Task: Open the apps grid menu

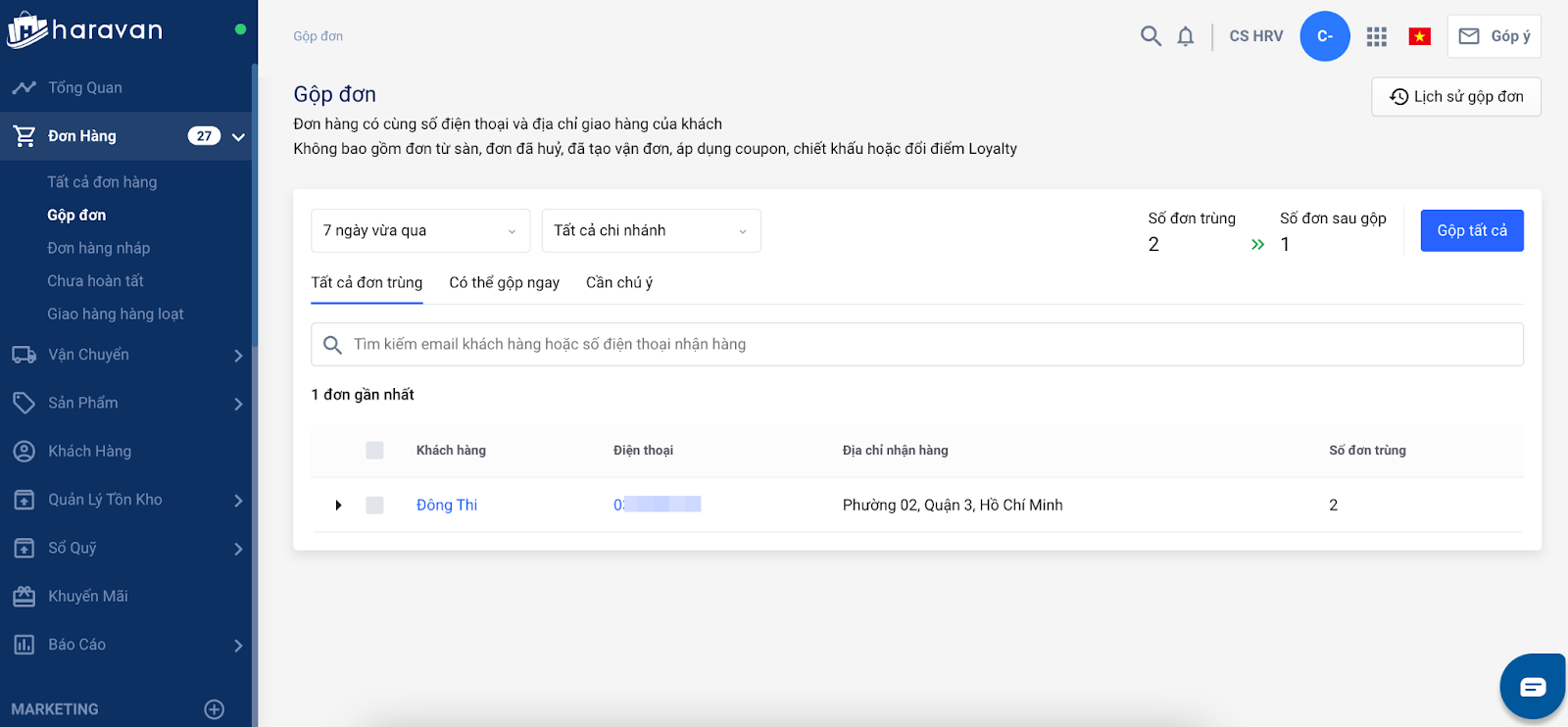Action: [1377, 36]
